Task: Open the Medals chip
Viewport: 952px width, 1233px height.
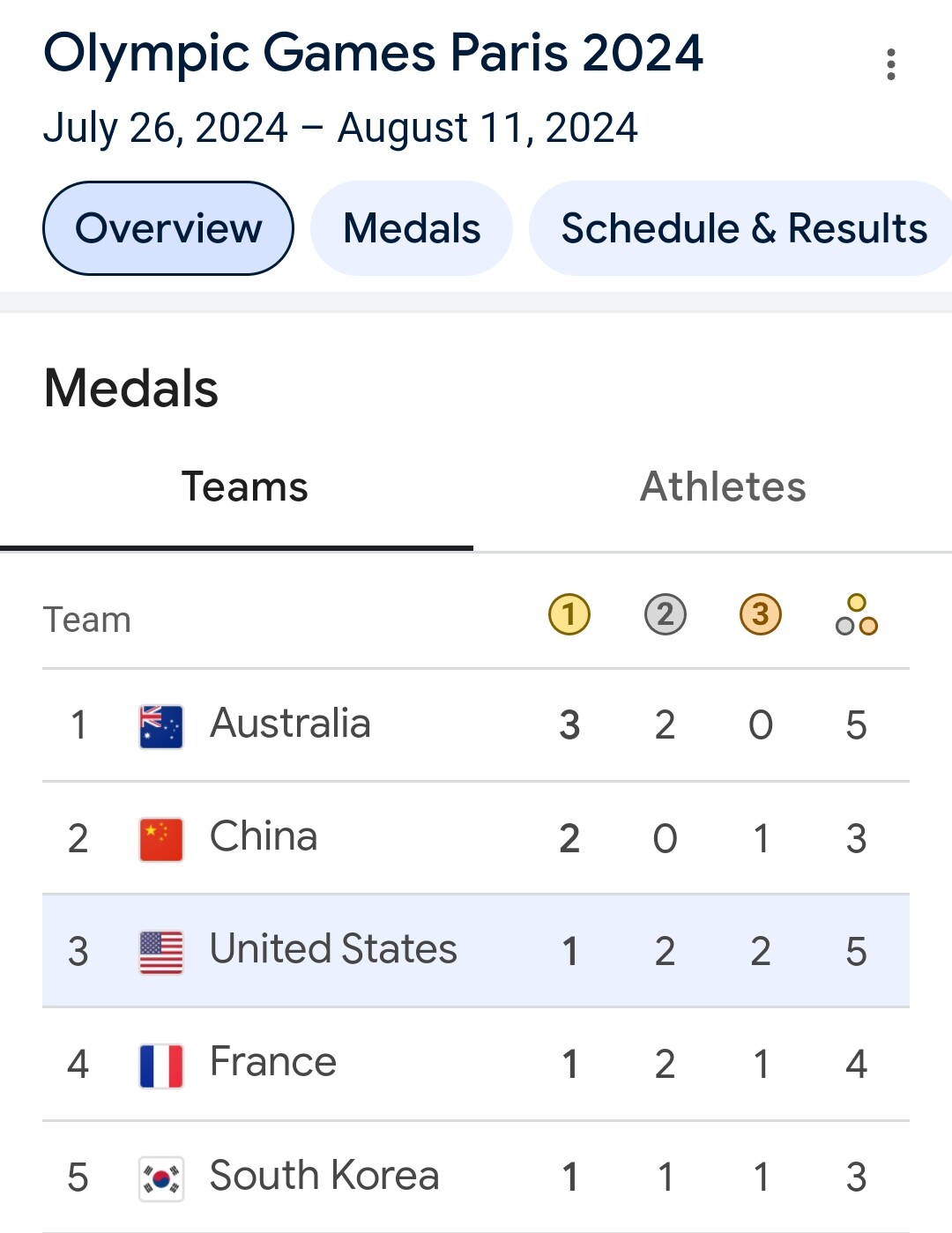Action: [x=412, y=228]
